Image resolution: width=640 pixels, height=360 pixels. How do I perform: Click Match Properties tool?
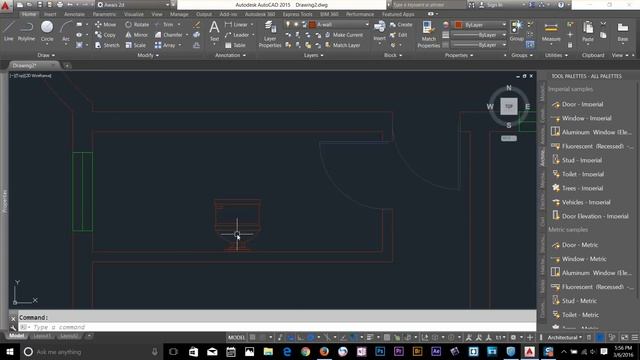(x=428, y=35)
